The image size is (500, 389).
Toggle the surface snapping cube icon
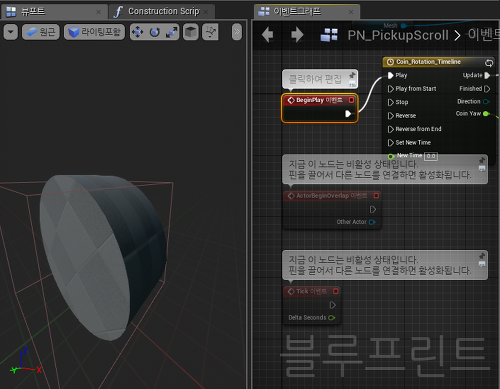(x=191, y=32)
